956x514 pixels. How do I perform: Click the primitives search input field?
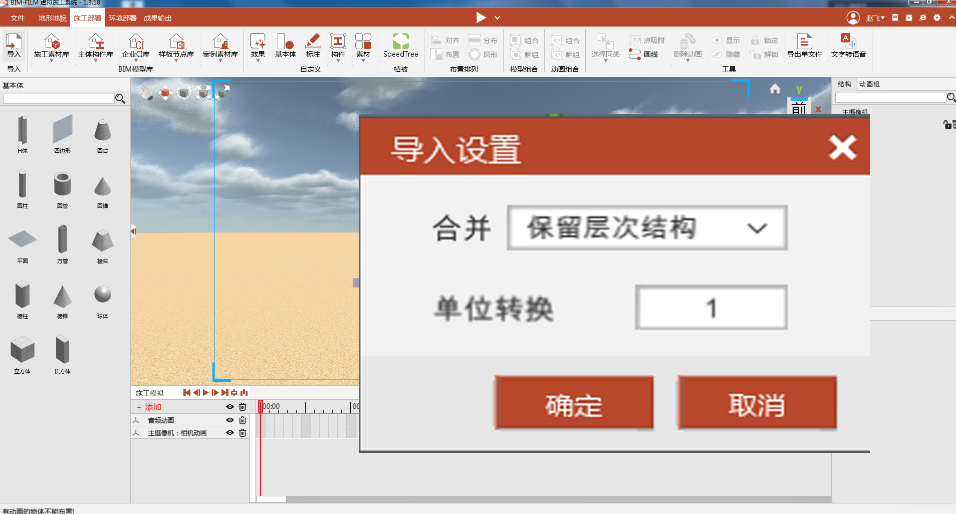(x=59, y=98)
